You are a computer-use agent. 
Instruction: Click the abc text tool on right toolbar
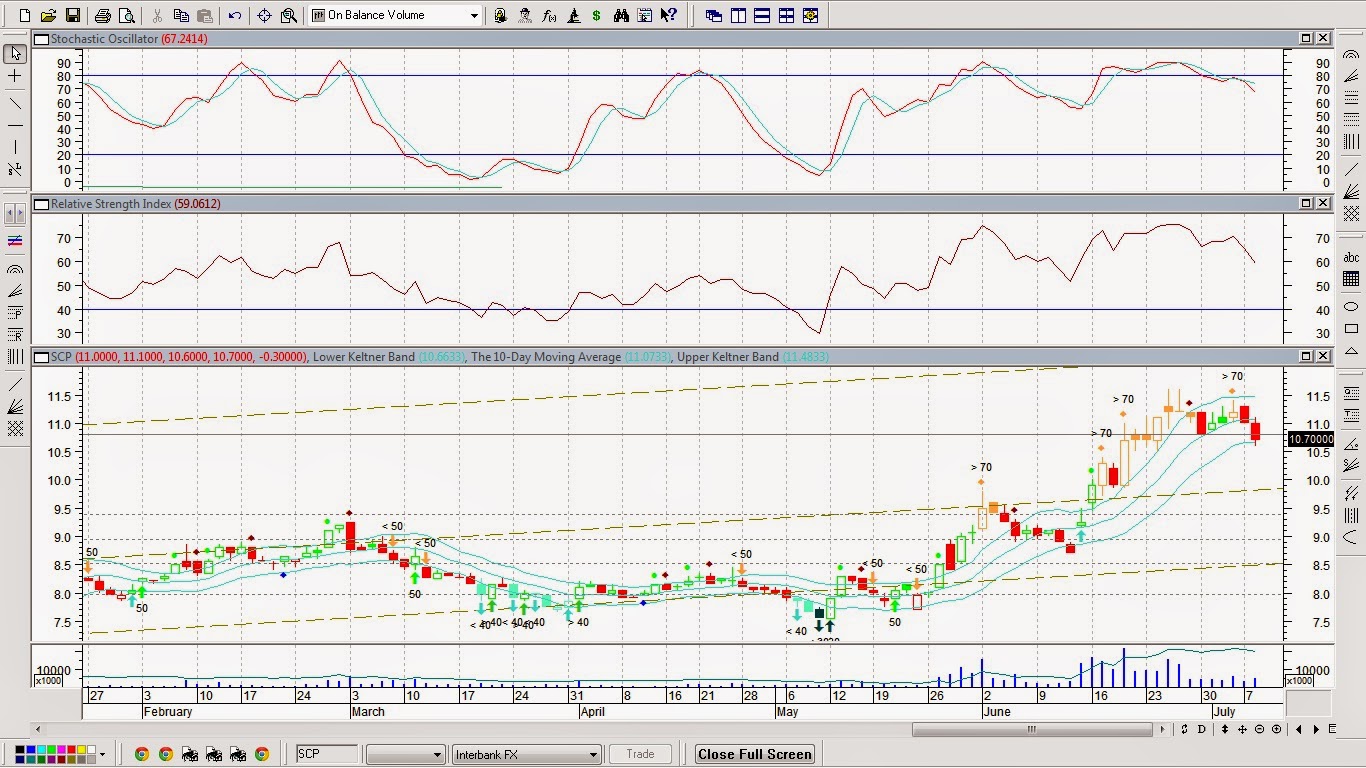[x=1351, y=257]
